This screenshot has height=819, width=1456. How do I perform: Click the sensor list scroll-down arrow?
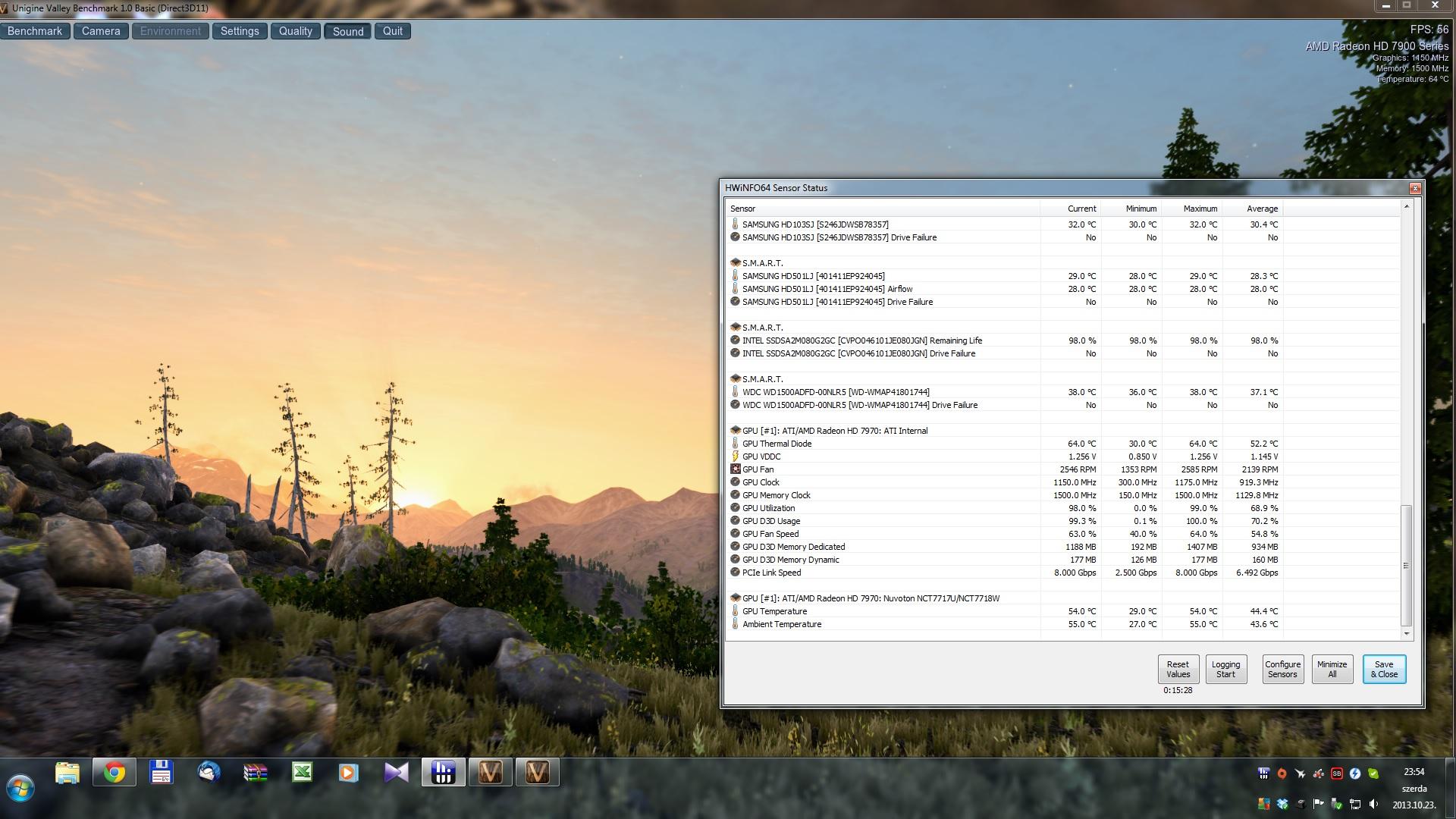coord(1406,634)
